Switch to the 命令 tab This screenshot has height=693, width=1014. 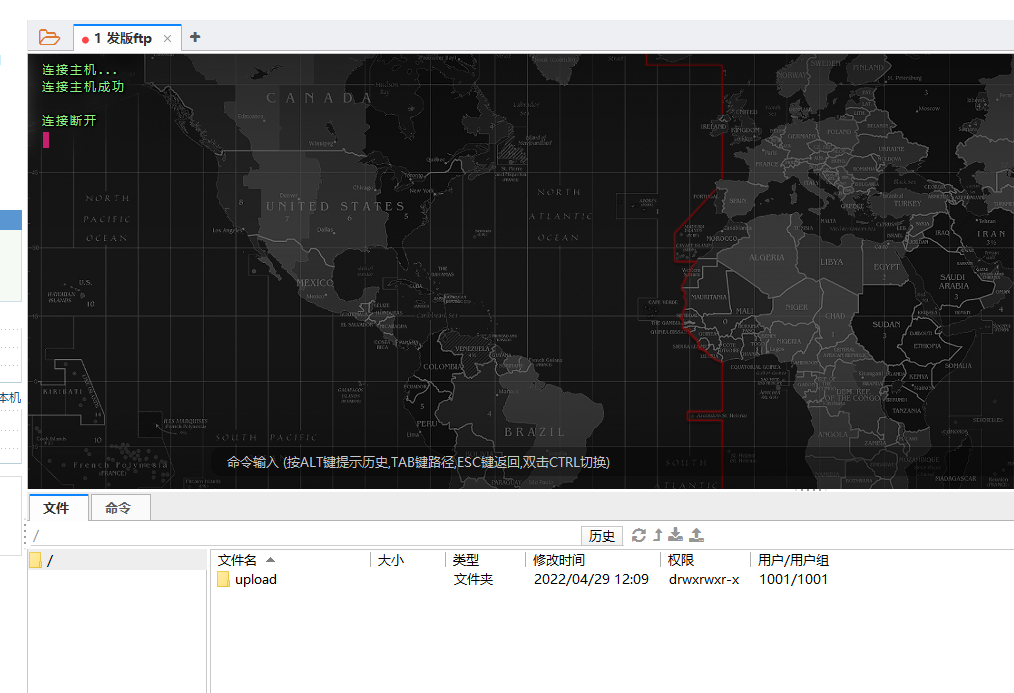point(119,508)
